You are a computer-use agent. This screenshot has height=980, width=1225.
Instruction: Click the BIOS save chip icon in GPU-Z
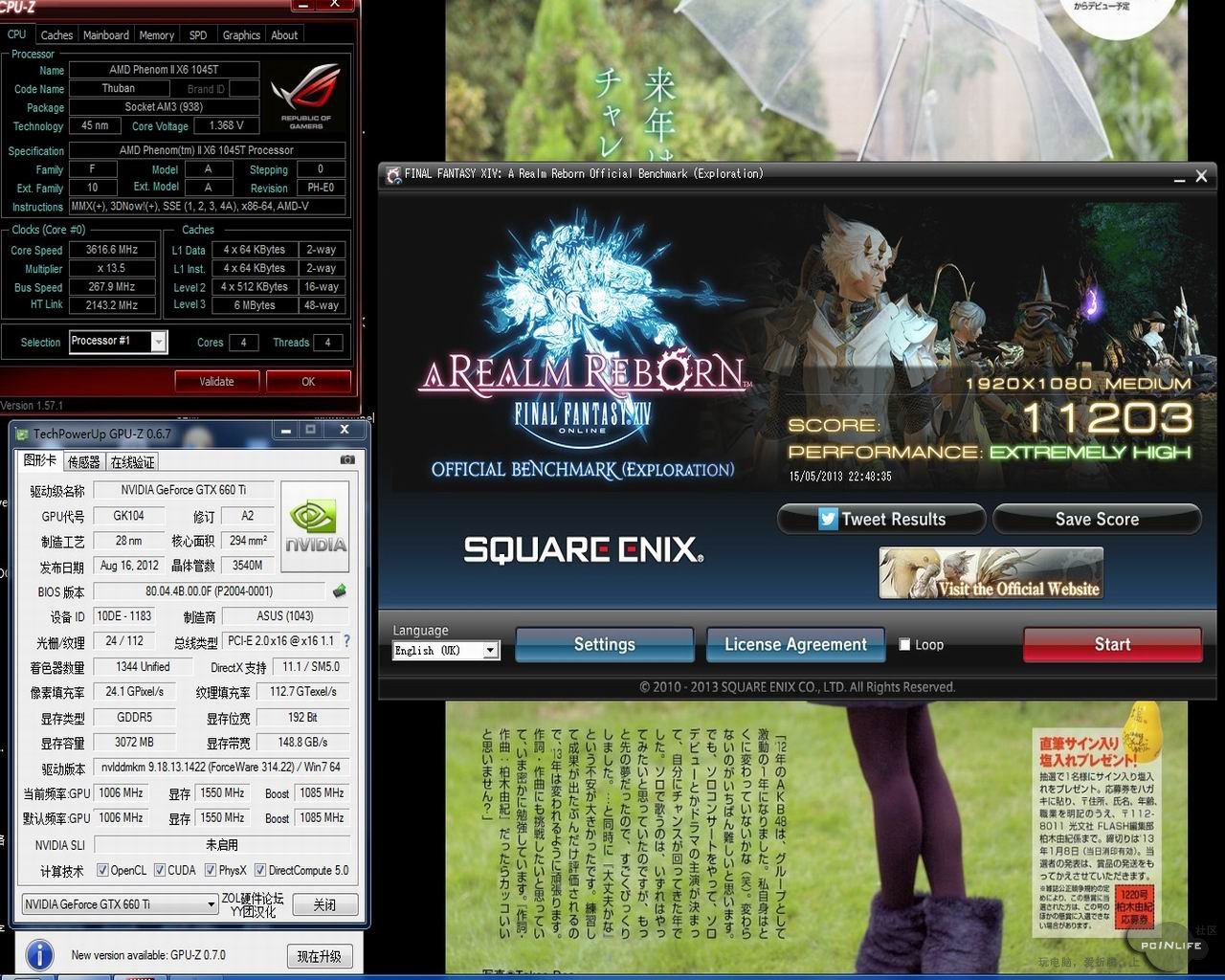pos(339,591)
